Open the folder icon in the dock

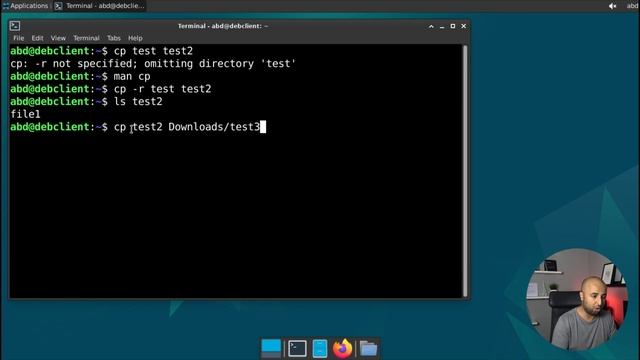click(x=368, y=349)
